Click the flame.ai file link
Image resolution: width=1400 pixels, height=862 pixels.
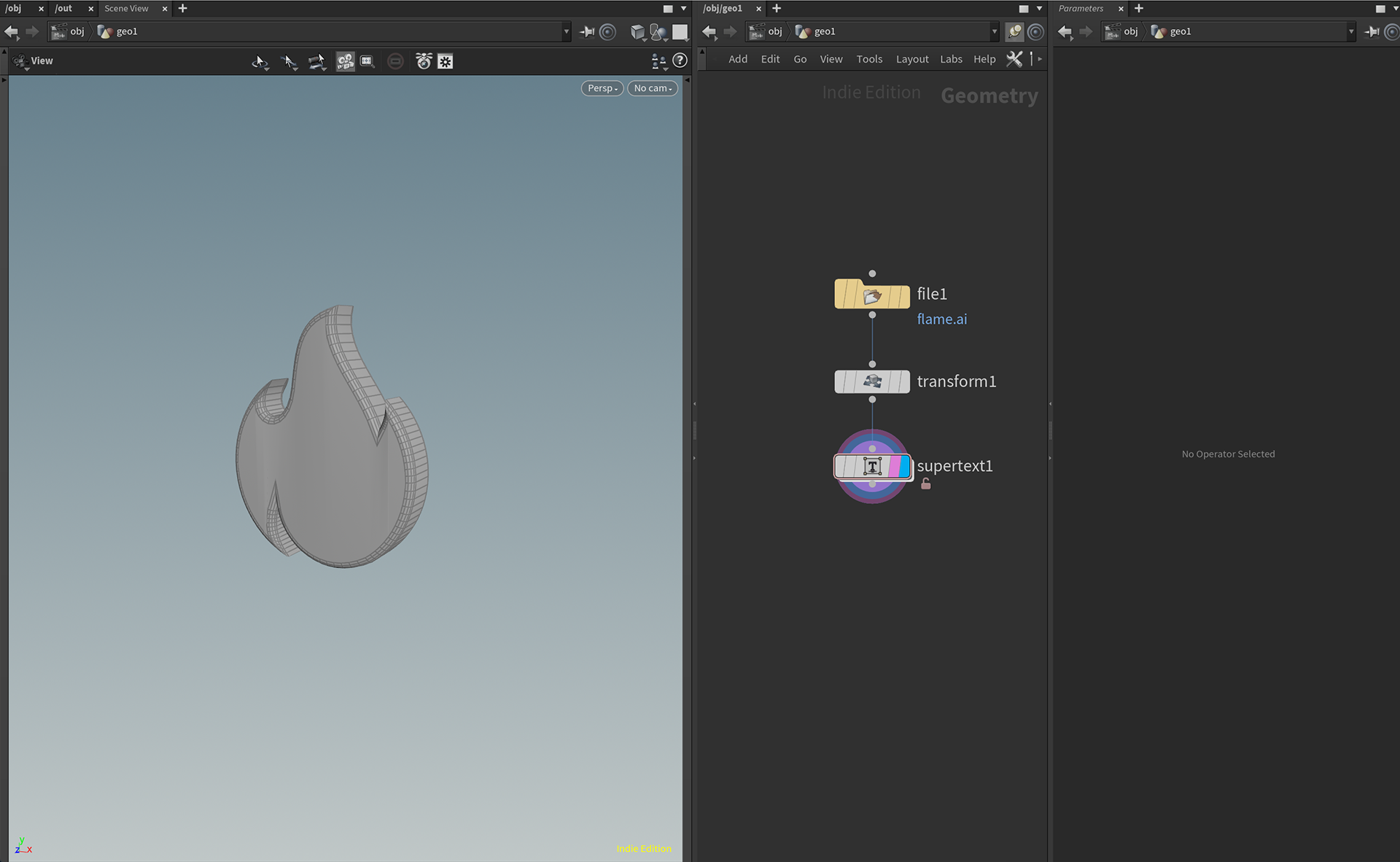coord(941,319)
